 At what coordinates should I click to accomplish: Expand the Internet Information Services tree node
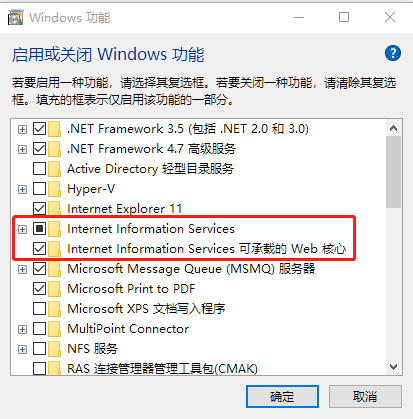pos(22,229)
